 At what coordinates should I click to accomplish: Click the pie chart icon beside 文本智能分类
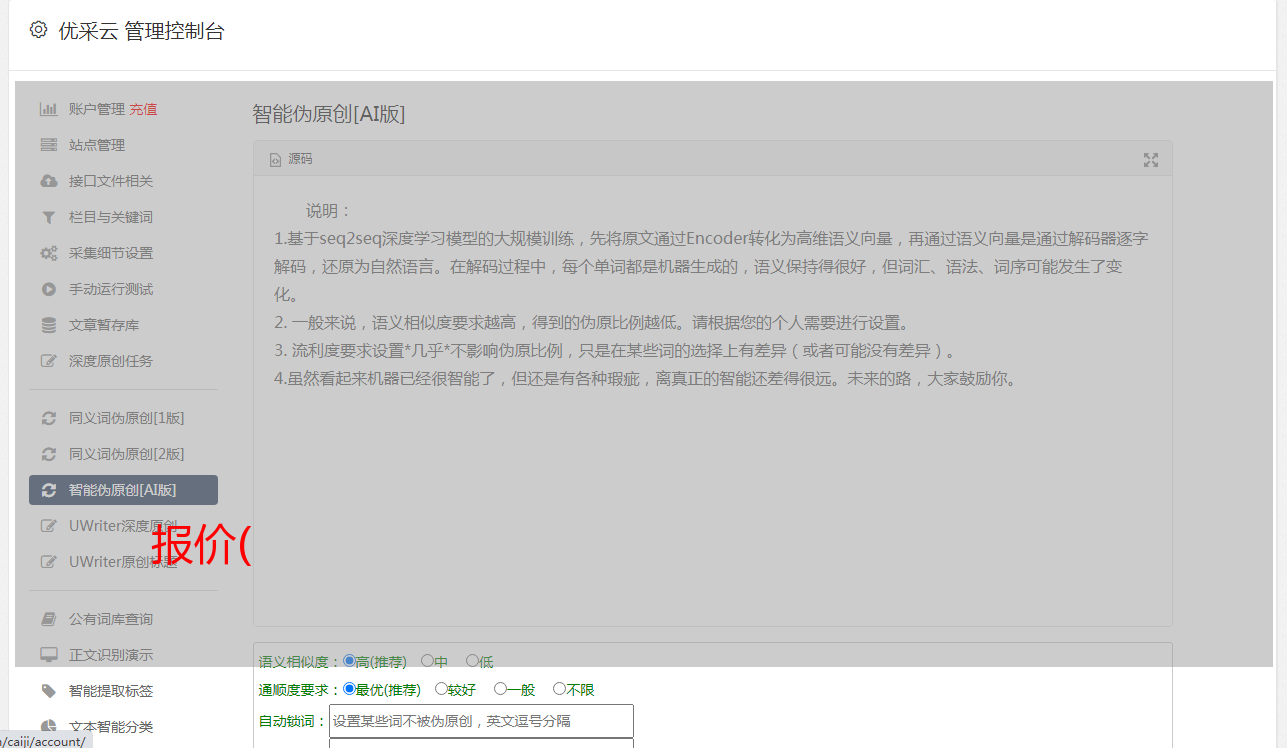pyautogui.click(x=48, y=727)
